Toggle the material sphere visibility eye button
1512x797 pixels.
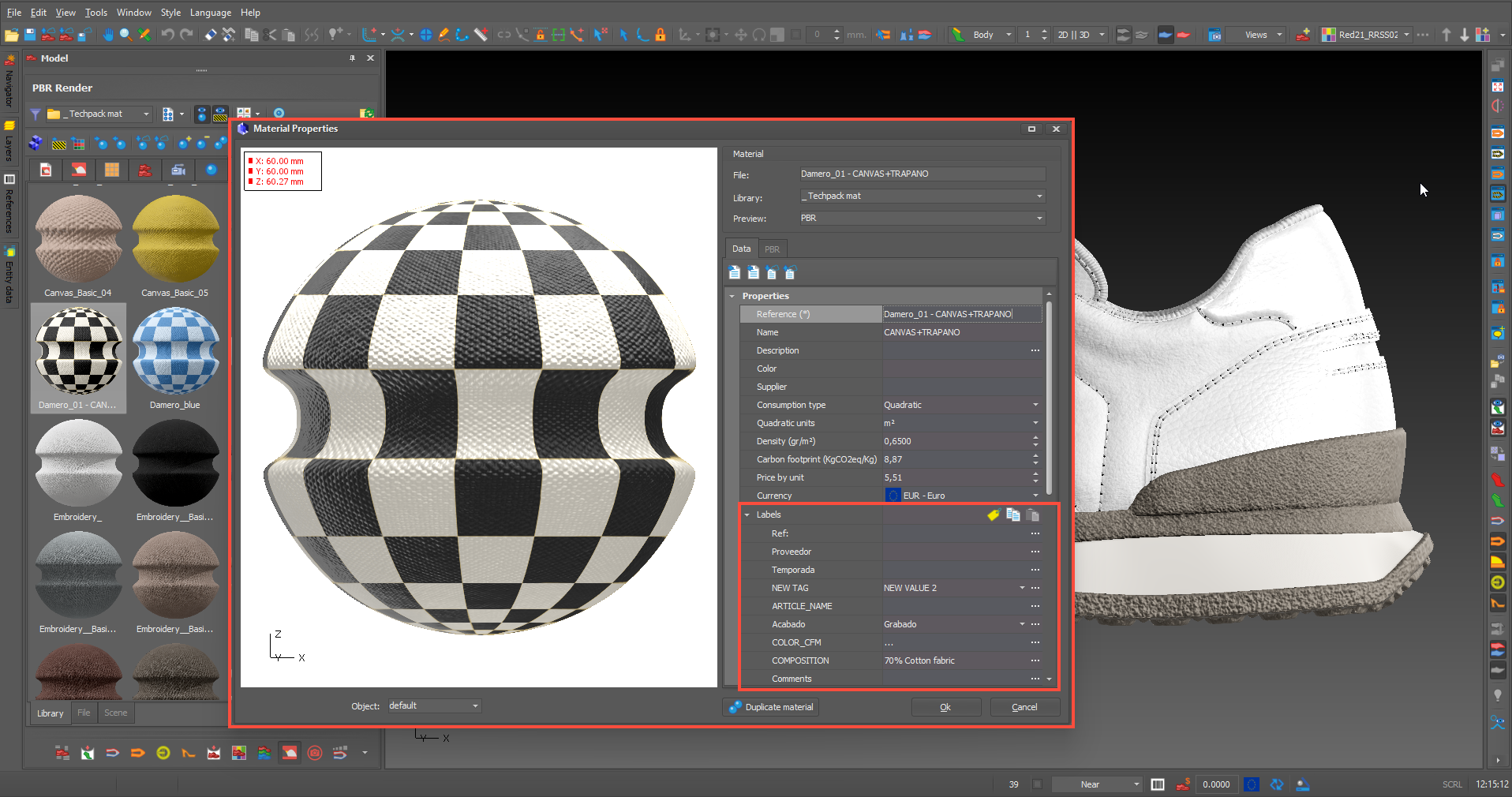click(x=202, y=114)
